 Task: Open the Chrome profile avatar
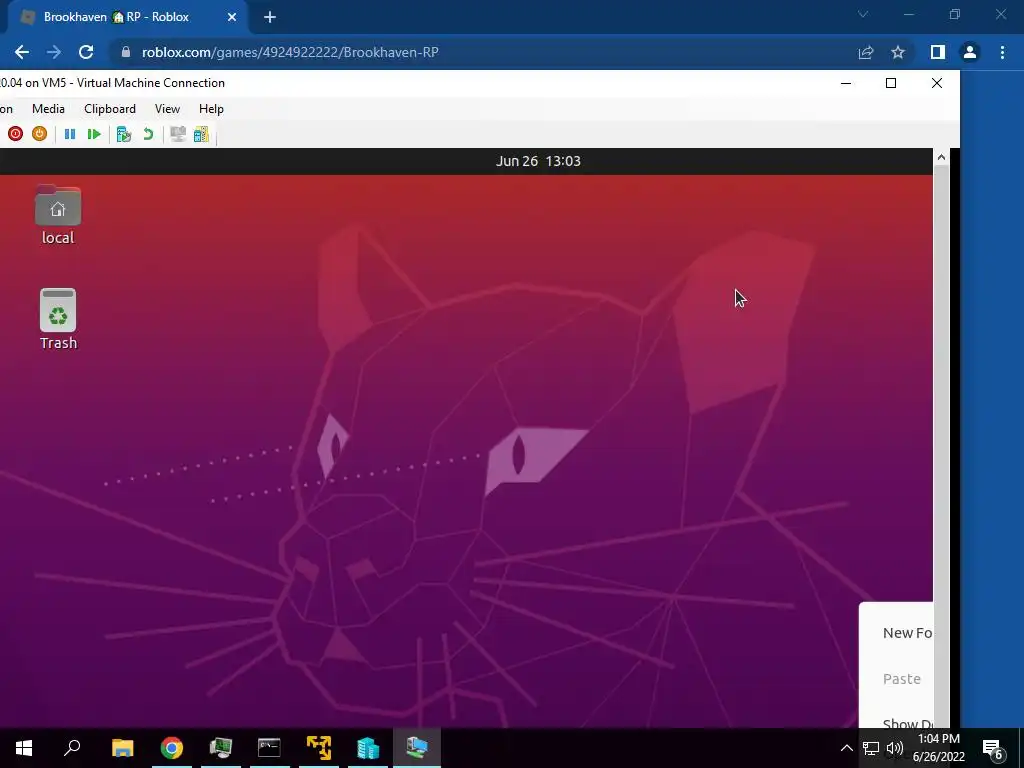970,52
